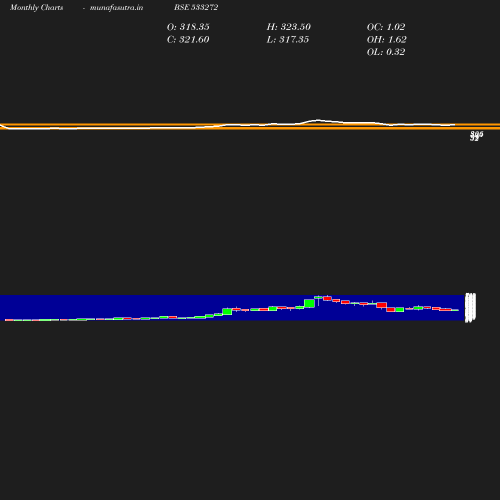Click the OC 1.02 indicator

point(386,27)
